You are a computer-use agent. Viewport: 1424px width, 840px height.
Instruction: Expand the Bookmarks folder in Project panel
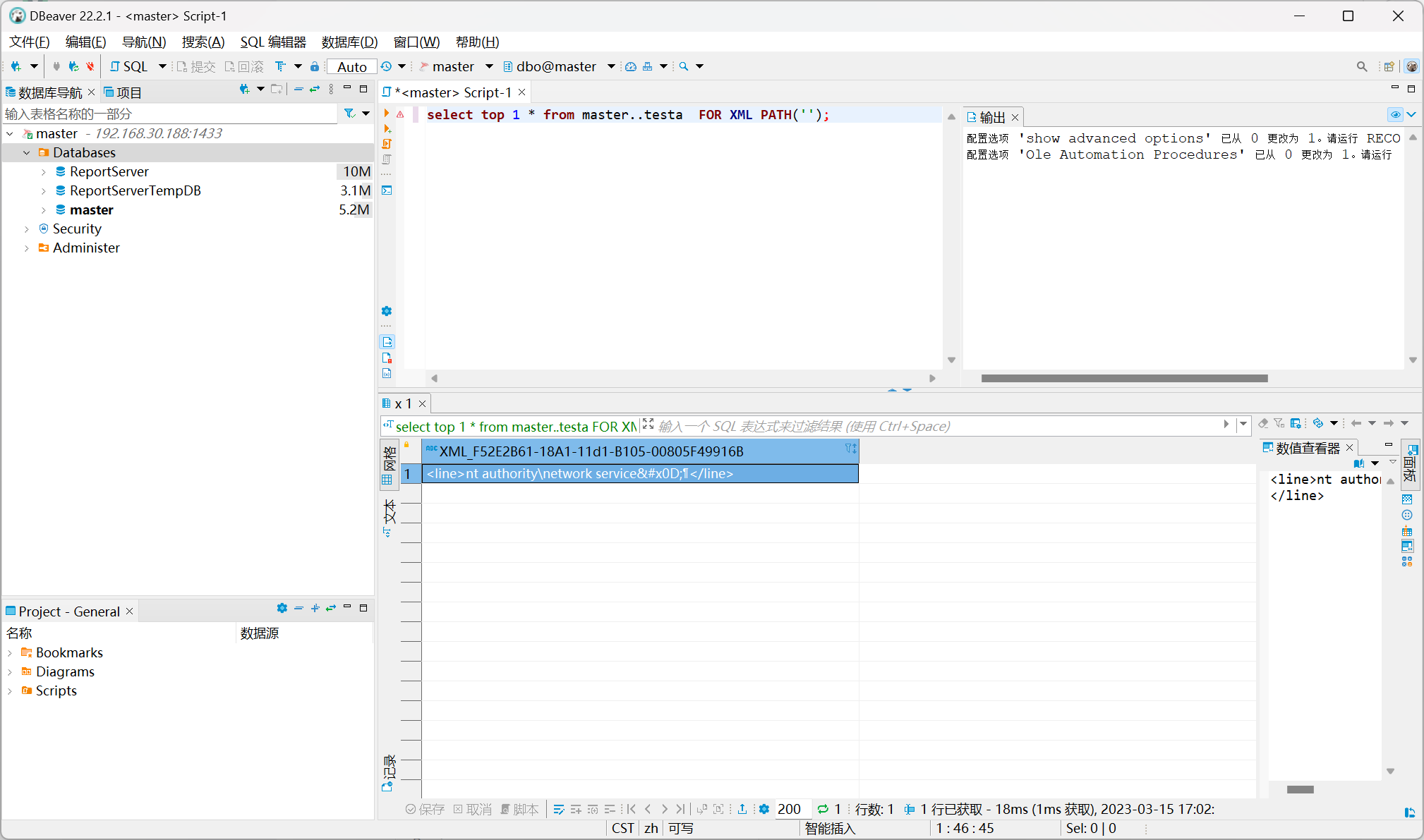click(10, 652)
